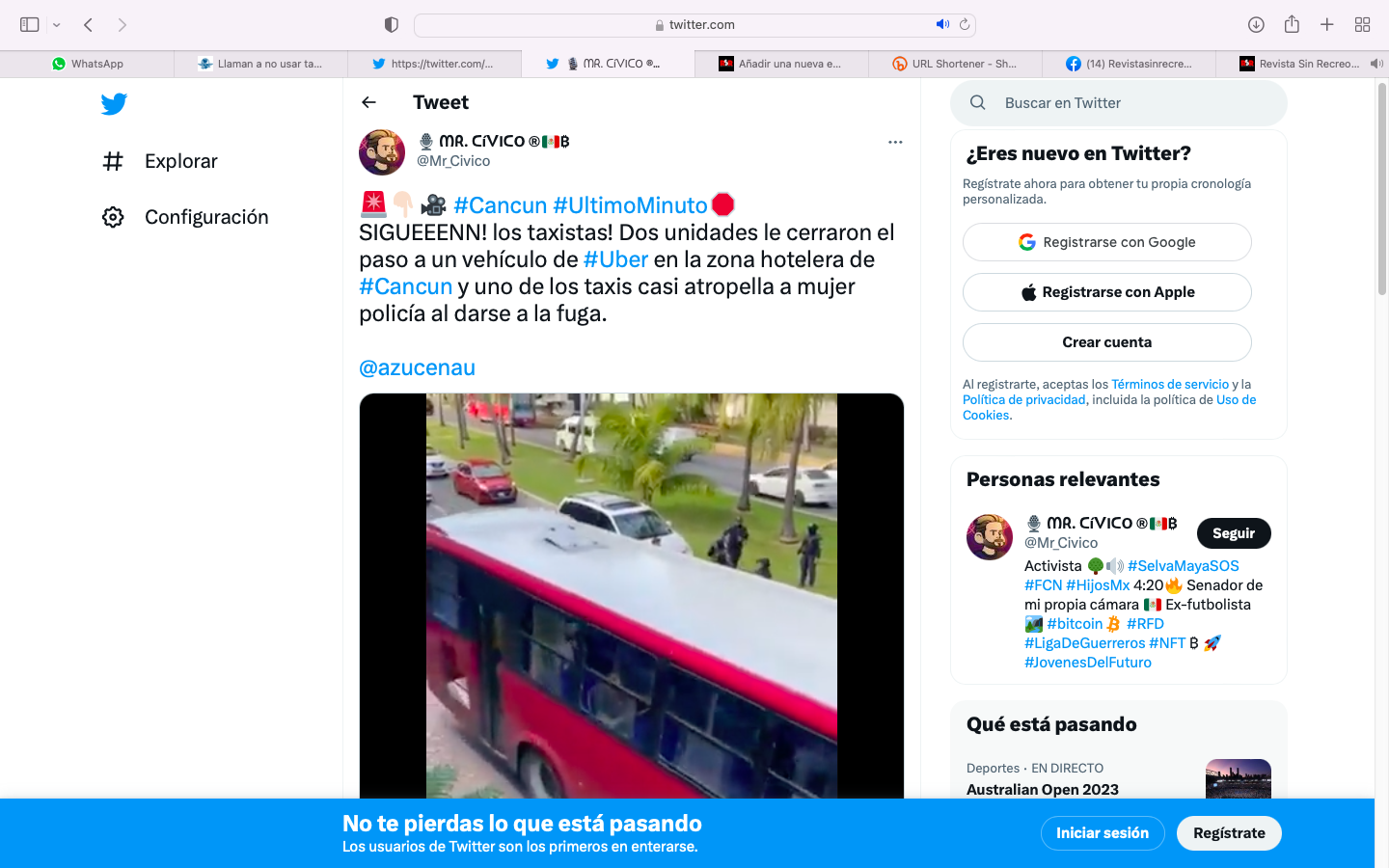Image resolution: width=1389 pixels, height=868 pixels.
Task: Switch to Añadir una nueva e... tab
Action: 781,64
